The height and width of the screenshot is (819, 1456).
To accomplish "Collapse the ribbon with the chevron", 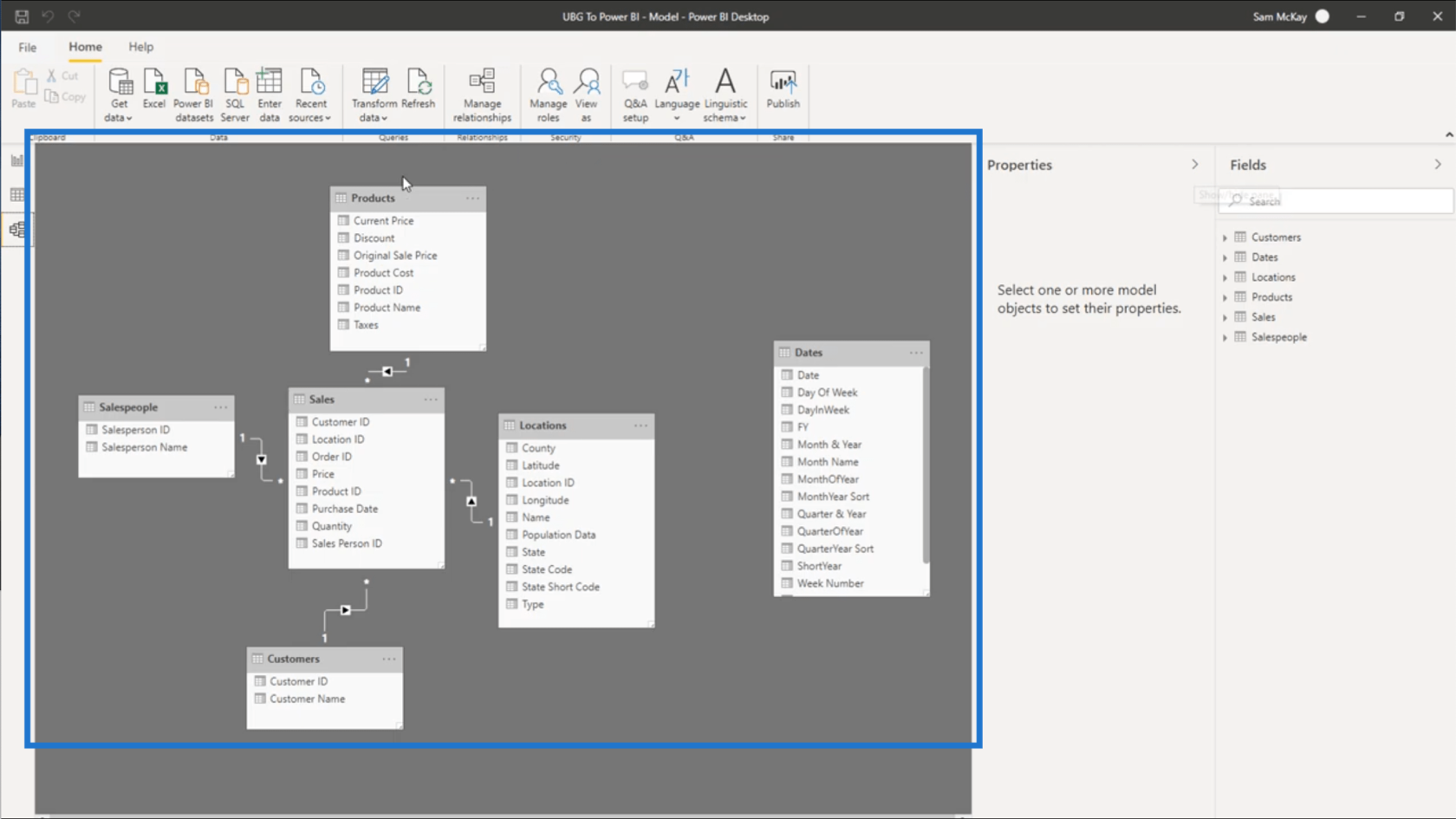I will coord(1448,135).
